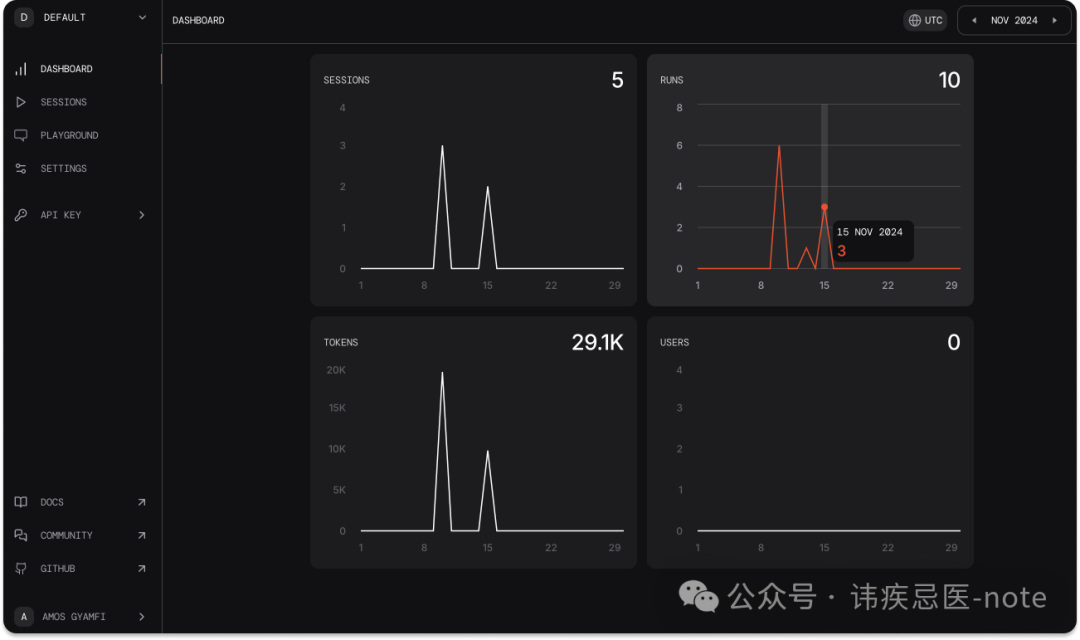1080x640 pixels.
Task: Click the Runs total value 10
Action: pyautogui.click(x=949, y=80)
